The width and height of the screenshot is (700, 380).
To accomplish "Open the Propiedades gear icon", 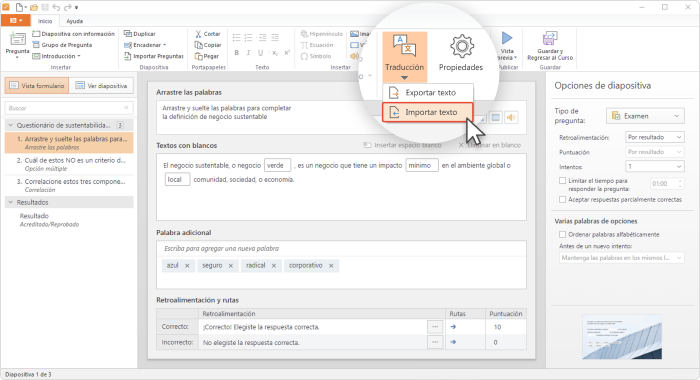I will coord(462,46).
